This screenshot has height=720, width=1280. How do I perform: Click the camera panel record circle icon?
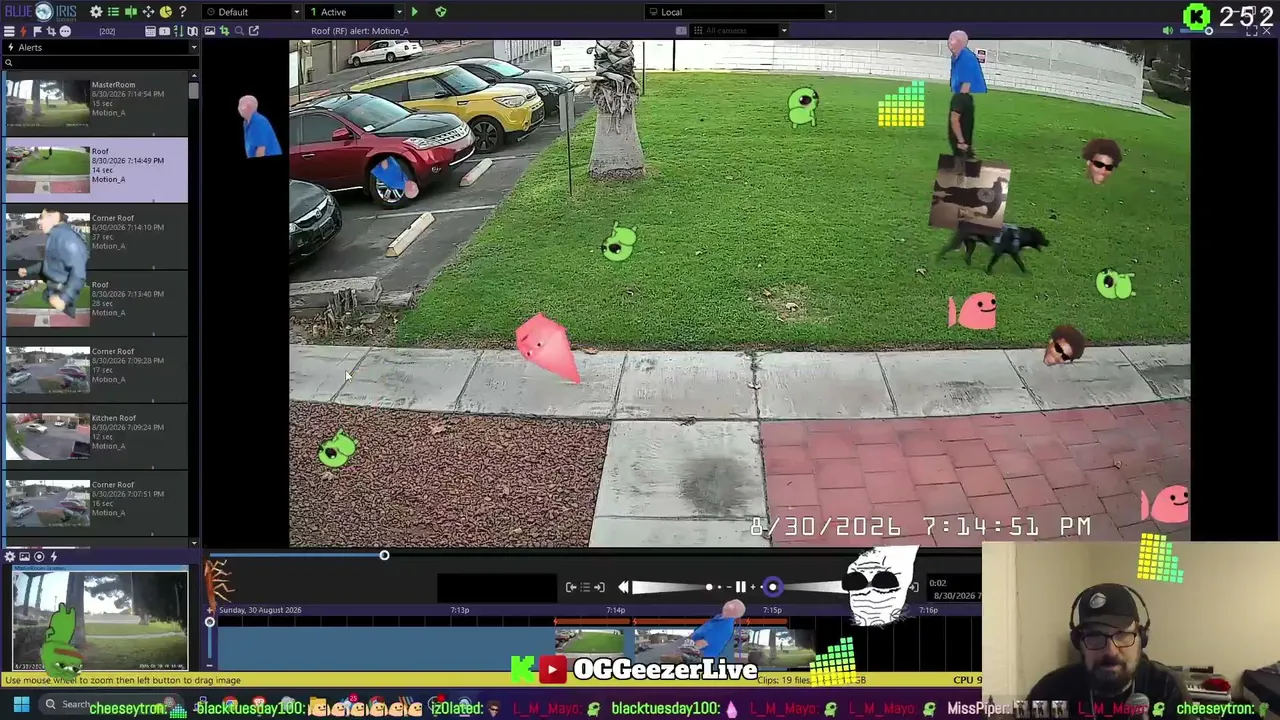coord(39,557)
